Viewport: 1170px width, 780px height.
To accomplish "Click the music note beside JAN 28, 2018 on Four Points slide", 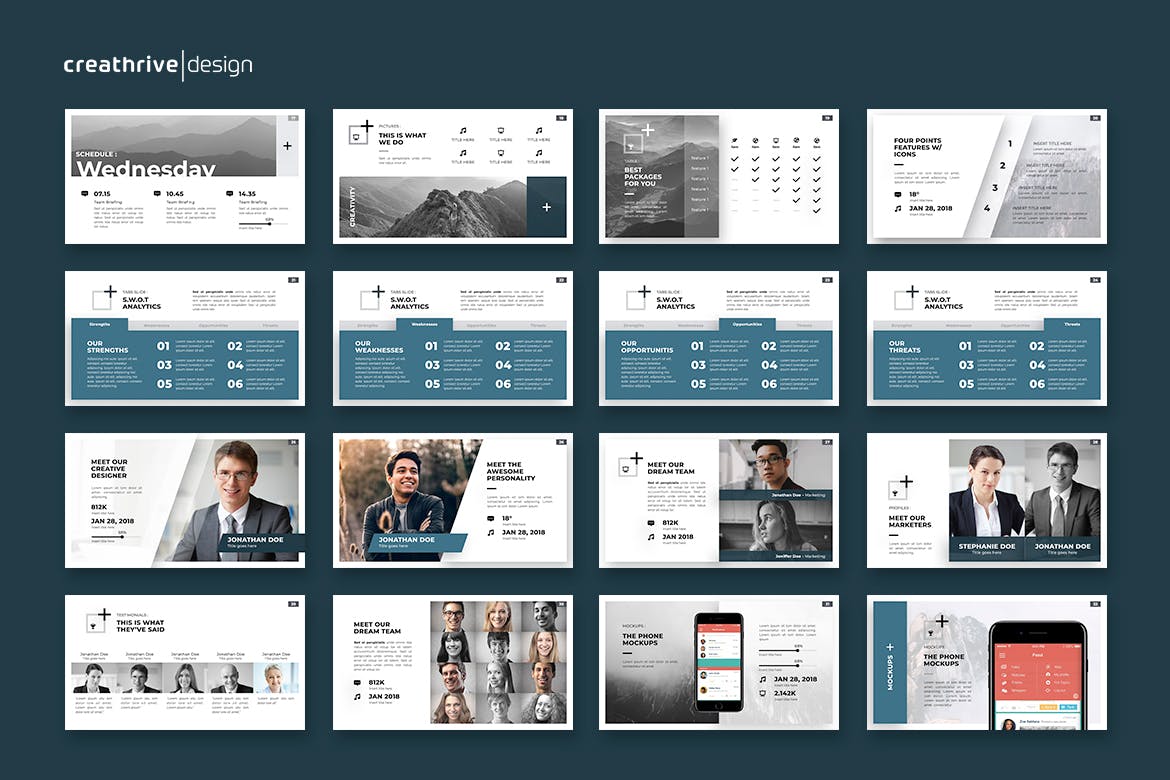I will 897,209.
